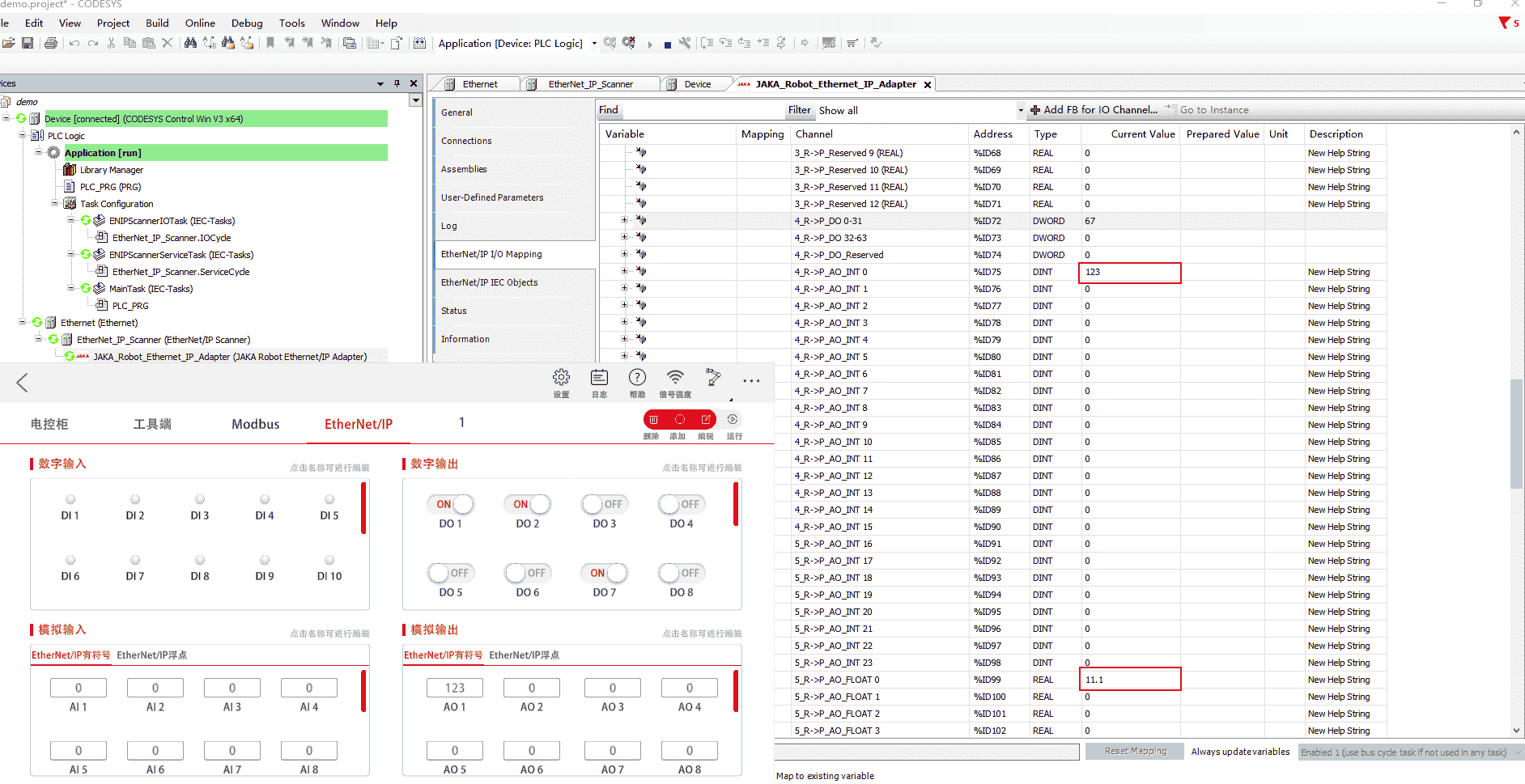The height and width of the screenshot is (784, 1525).
Task: Click Add FB for IO Channel button
Action: pyautogui.click(x=1094, y=110)
